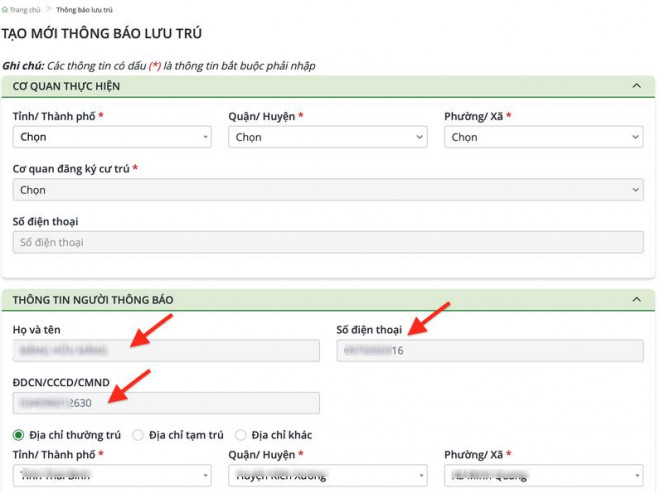Select the Địa chỉ khác radio button
Viewport: 660px width, 493px height.
240,435
